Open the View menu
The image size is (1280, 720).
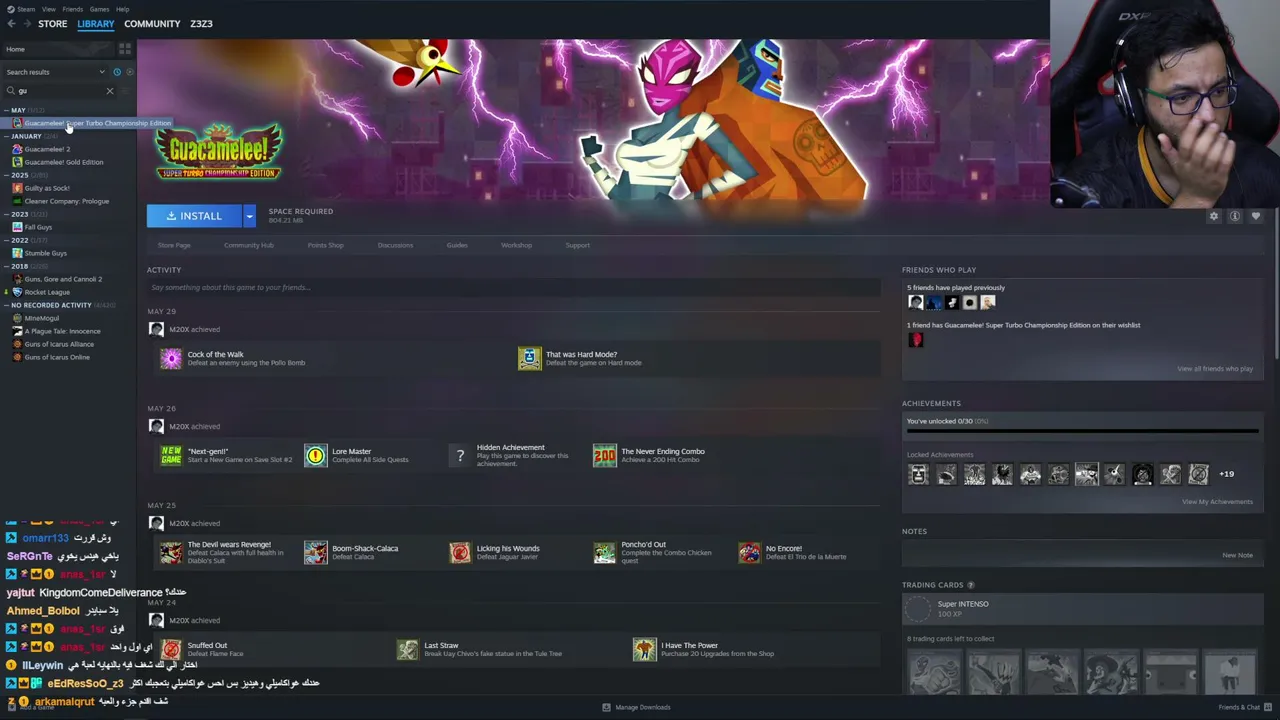pos(48,9)
